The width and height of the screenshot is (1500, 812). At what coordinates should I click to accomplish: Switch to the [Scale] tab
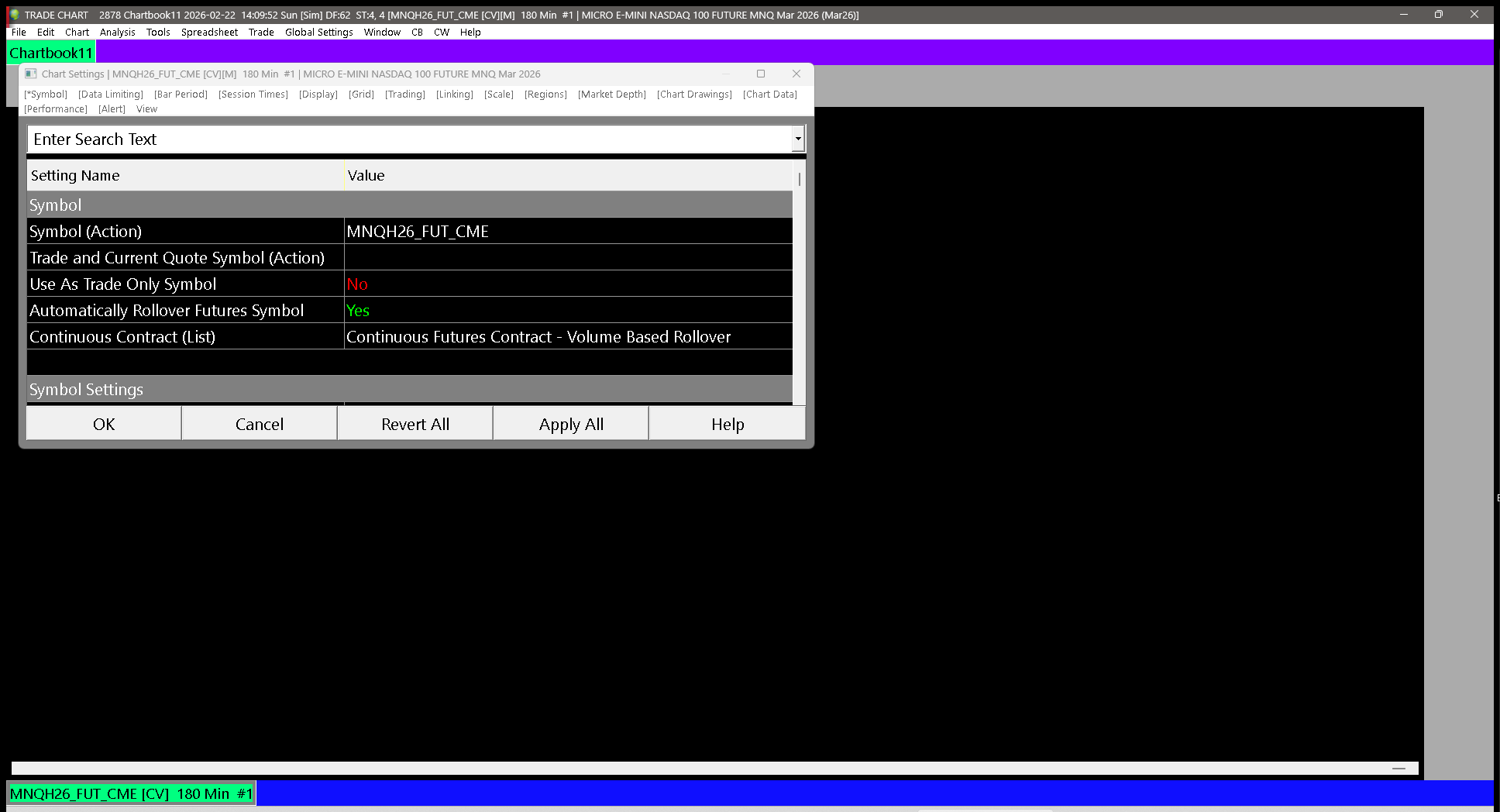pyautogui.click(x=499, y=94)
